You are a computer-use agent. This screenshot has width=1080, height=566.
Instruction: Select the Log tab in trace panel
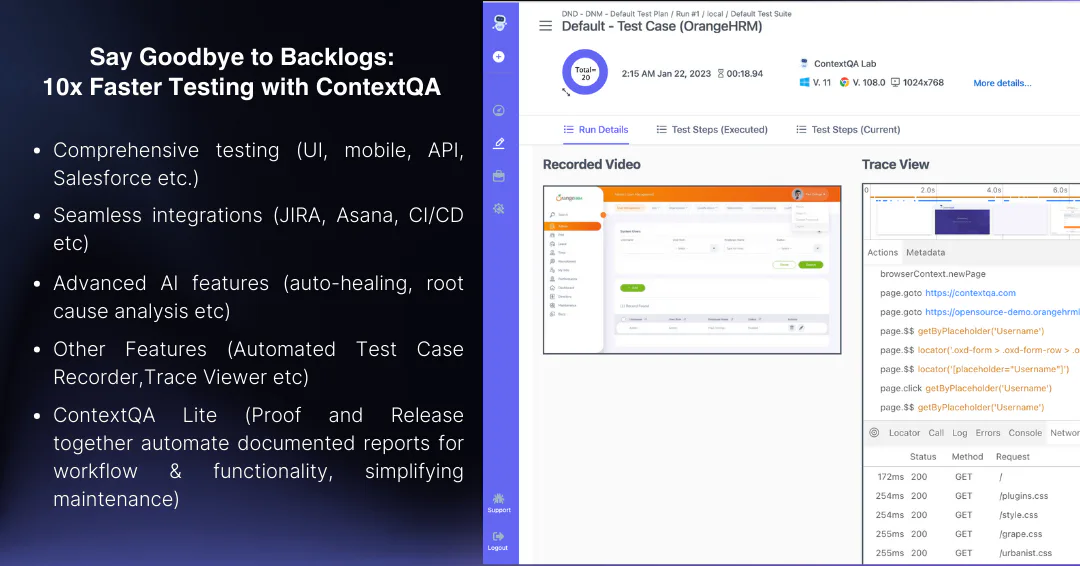959,433
